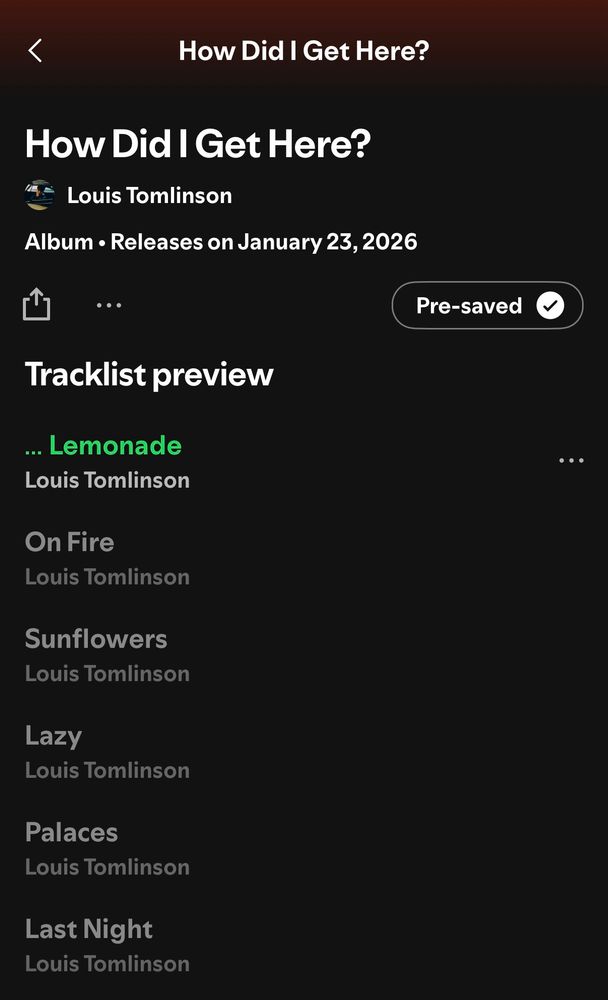This screenshot has width=608, height=1000.
Task: Tap the release date text line
Action: click(221, 242)
